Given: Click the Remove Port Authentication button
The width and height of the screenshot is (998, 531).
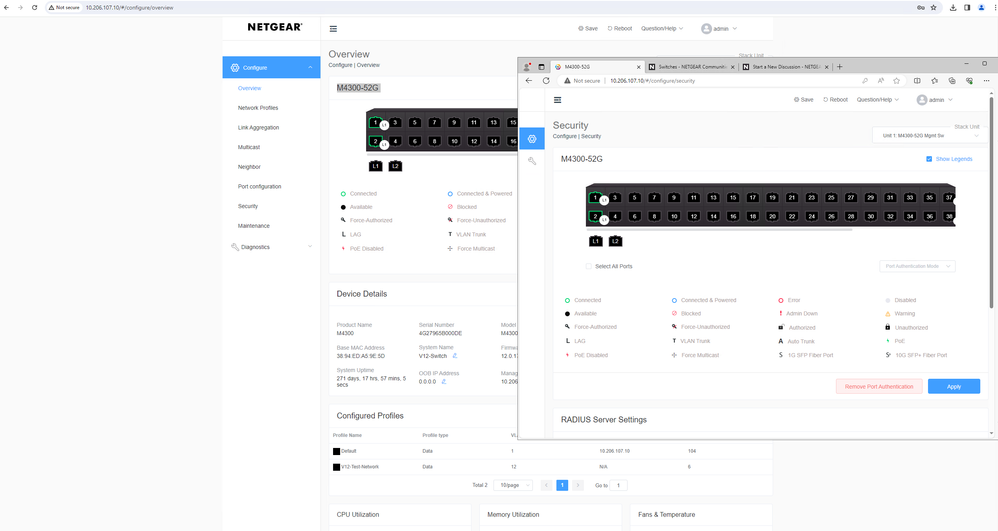Looking at the screenshot, I should 879,386.
